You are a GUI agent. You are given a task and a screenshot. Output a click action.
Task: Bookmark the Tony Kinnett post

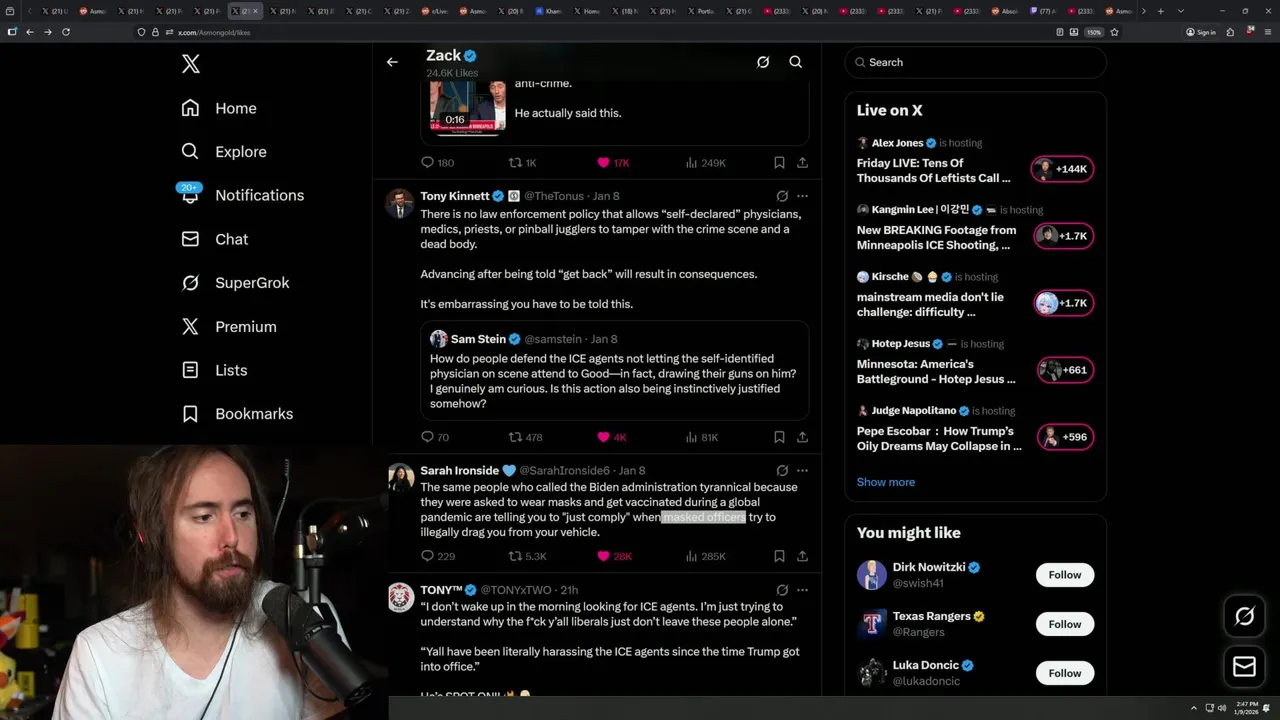point(779,437)
